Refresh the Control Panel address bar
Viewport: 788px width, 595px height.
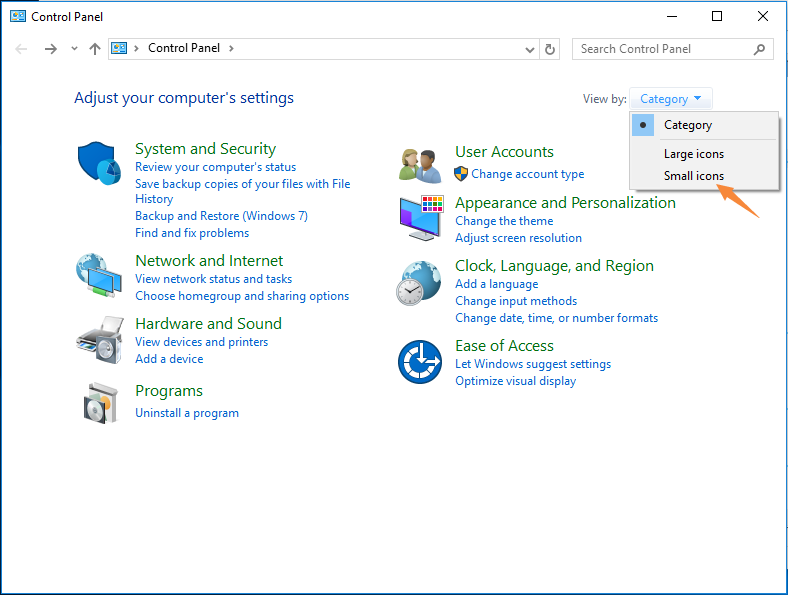click(550, 49)
